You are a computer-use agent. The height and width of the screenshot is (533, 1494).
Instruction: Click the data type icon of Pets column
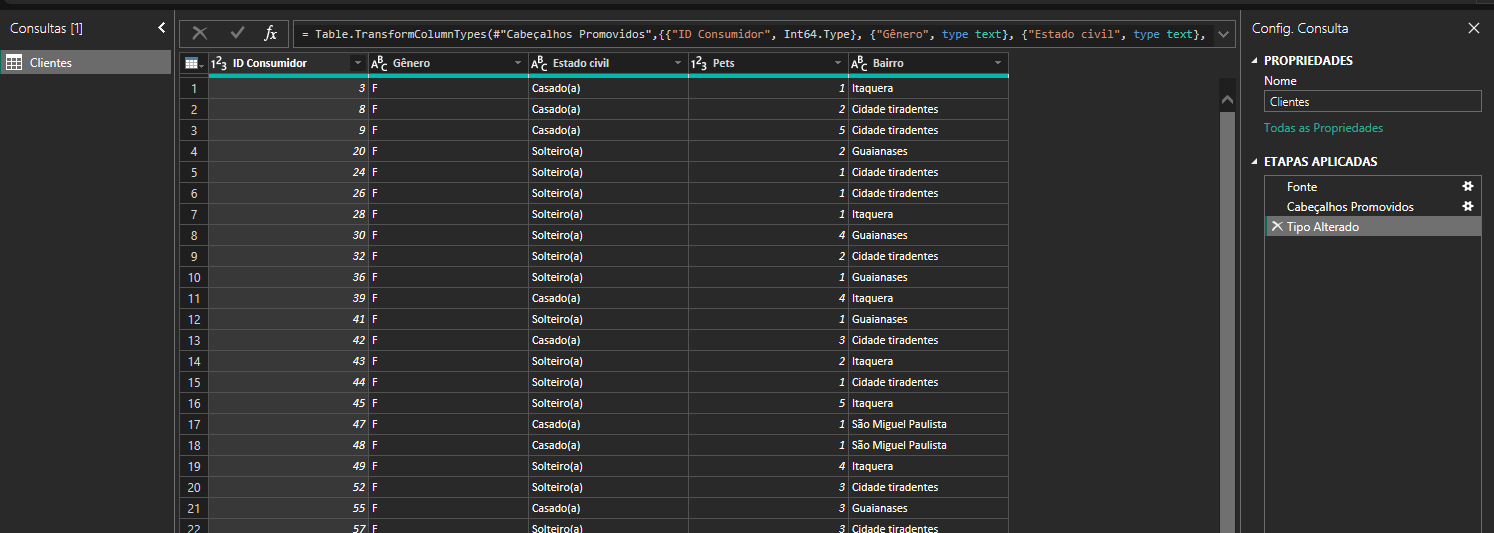[700, 63]
